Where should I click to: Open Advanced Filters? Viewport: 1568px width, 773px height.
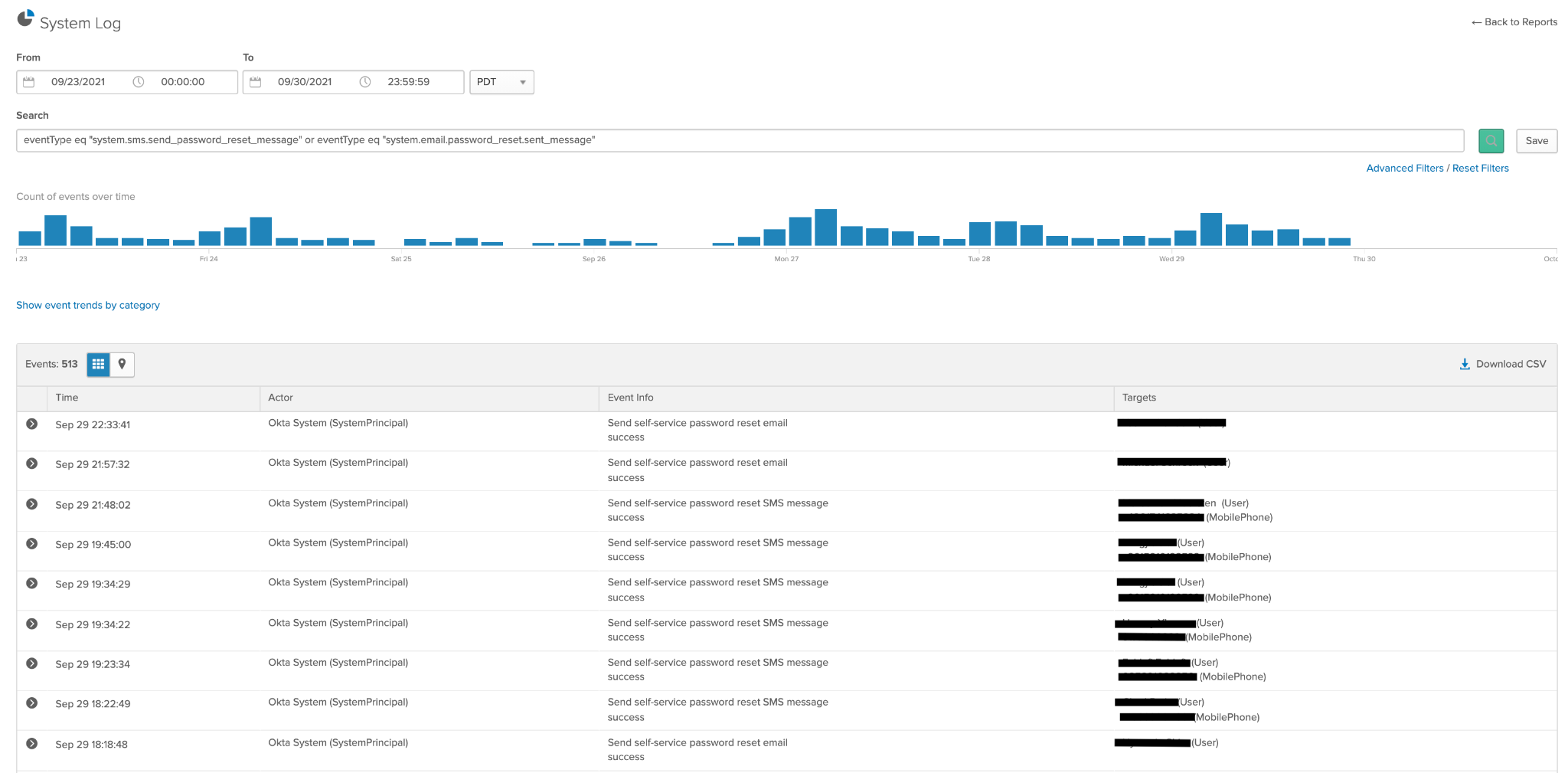(1404, 168)
